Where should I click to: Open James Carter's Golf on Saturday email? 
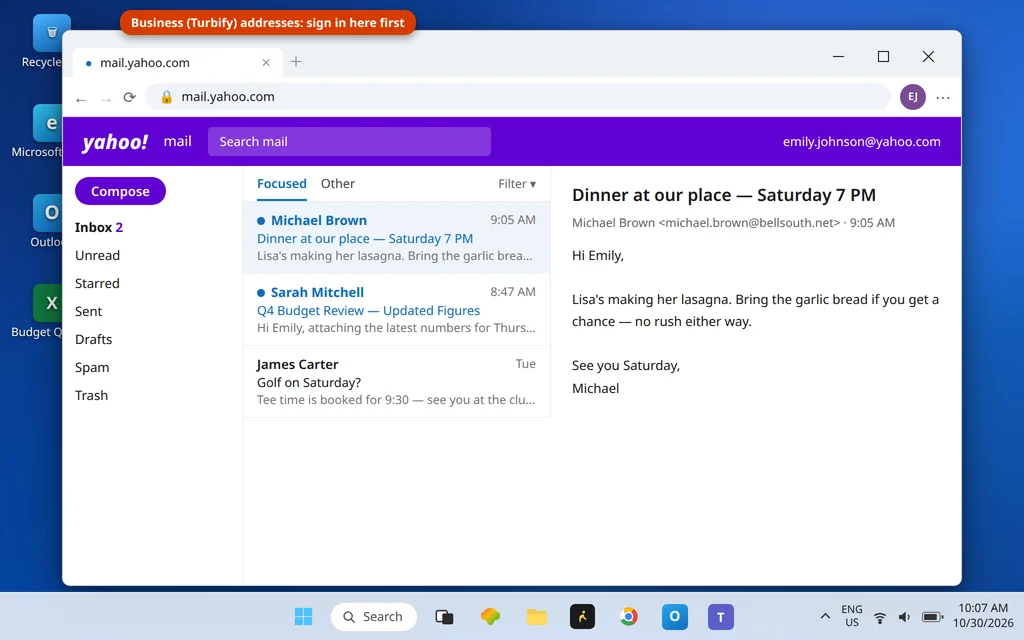(x=396, y=381)
